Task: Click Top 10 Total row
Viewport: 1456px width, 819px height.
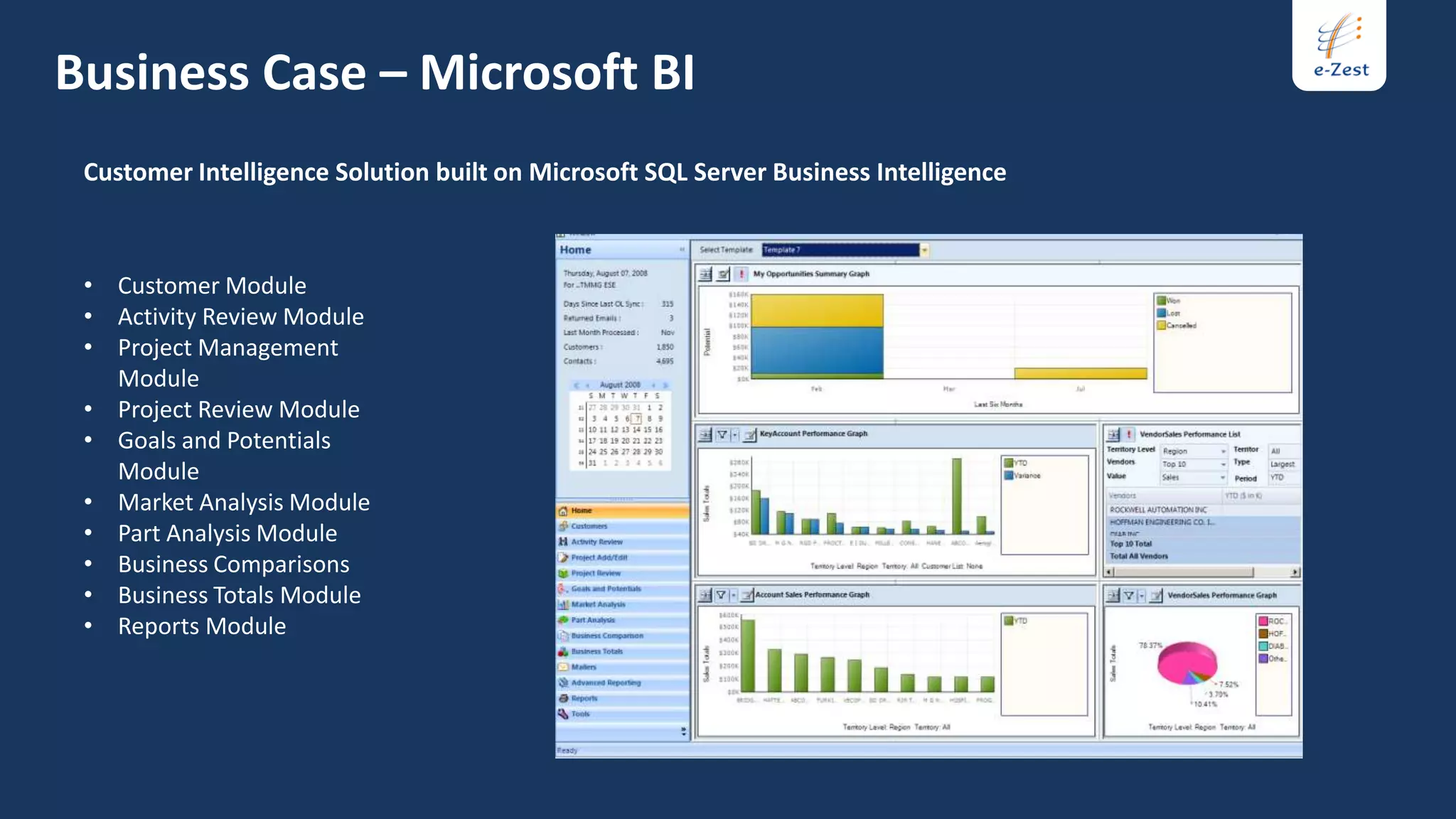Action: pyautogui.click(x=1203, y=544)
